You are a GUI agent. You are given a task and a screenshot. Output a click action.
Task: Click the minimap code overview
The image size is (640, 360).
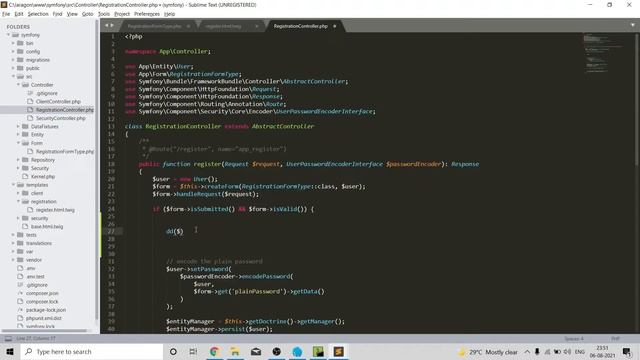(x=603, y=53)
